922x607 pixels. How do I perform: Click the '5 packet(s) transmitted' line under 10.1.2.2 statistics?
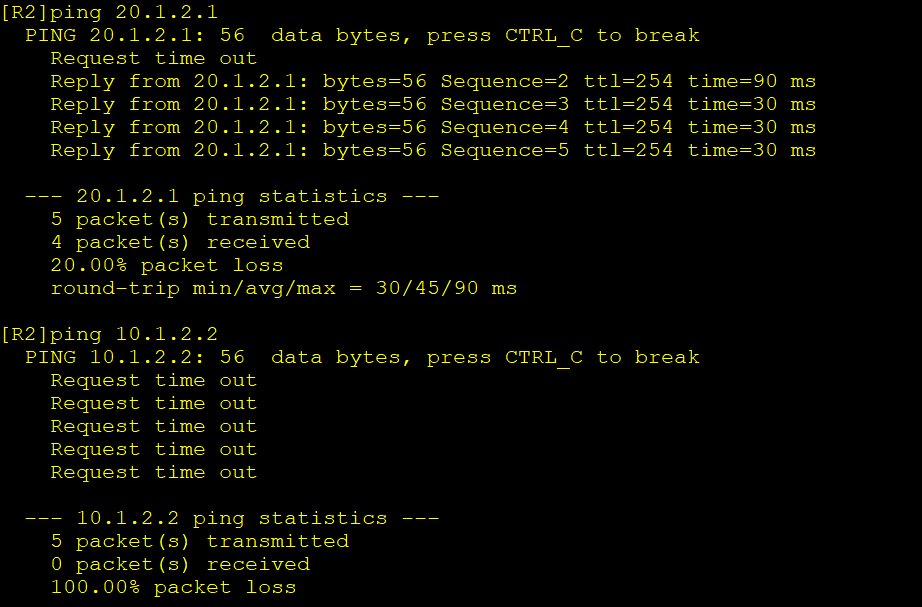[200, 541]
